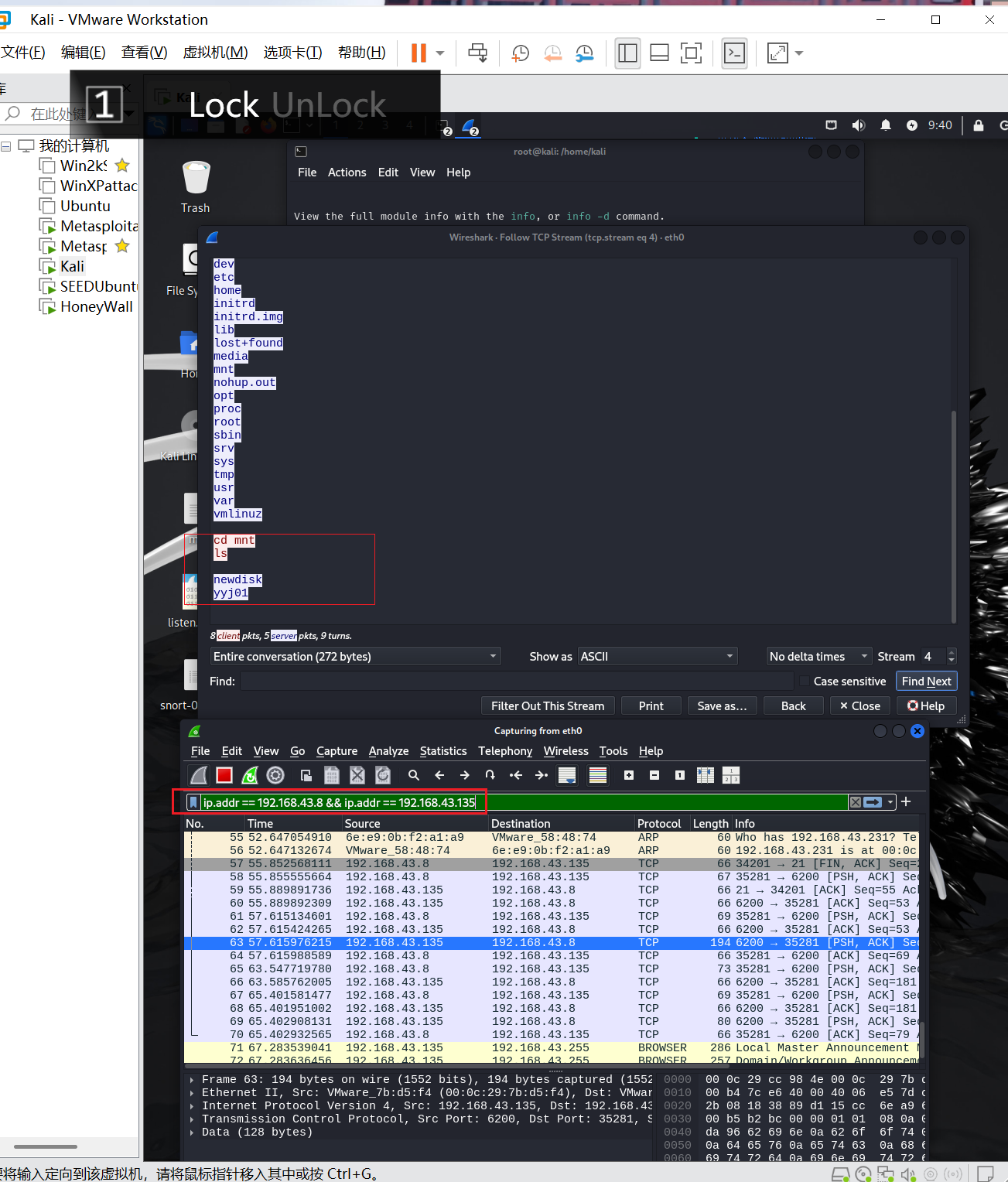This screenshot has width=1008, height=1182.
Task: Open the Wireshark Analyze menu
Action: (388, 751)
